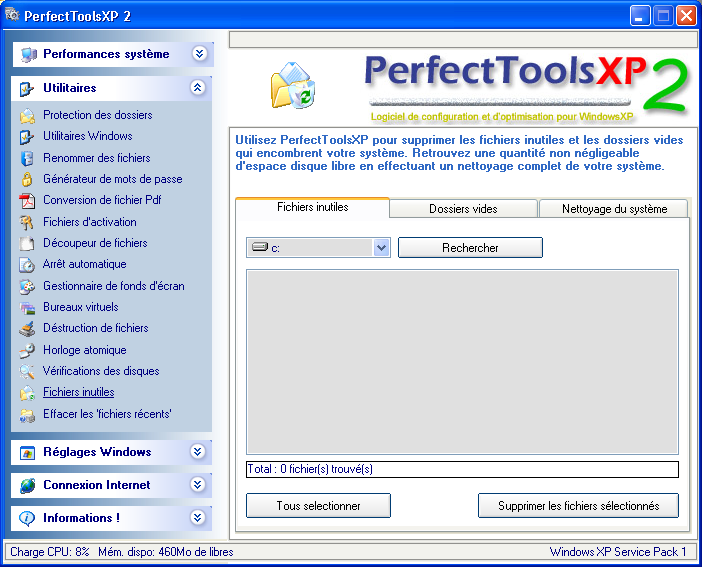Screen dimensions: 702x567
Task: Click the Horloge atomique icon
Action: click(27, 350)
